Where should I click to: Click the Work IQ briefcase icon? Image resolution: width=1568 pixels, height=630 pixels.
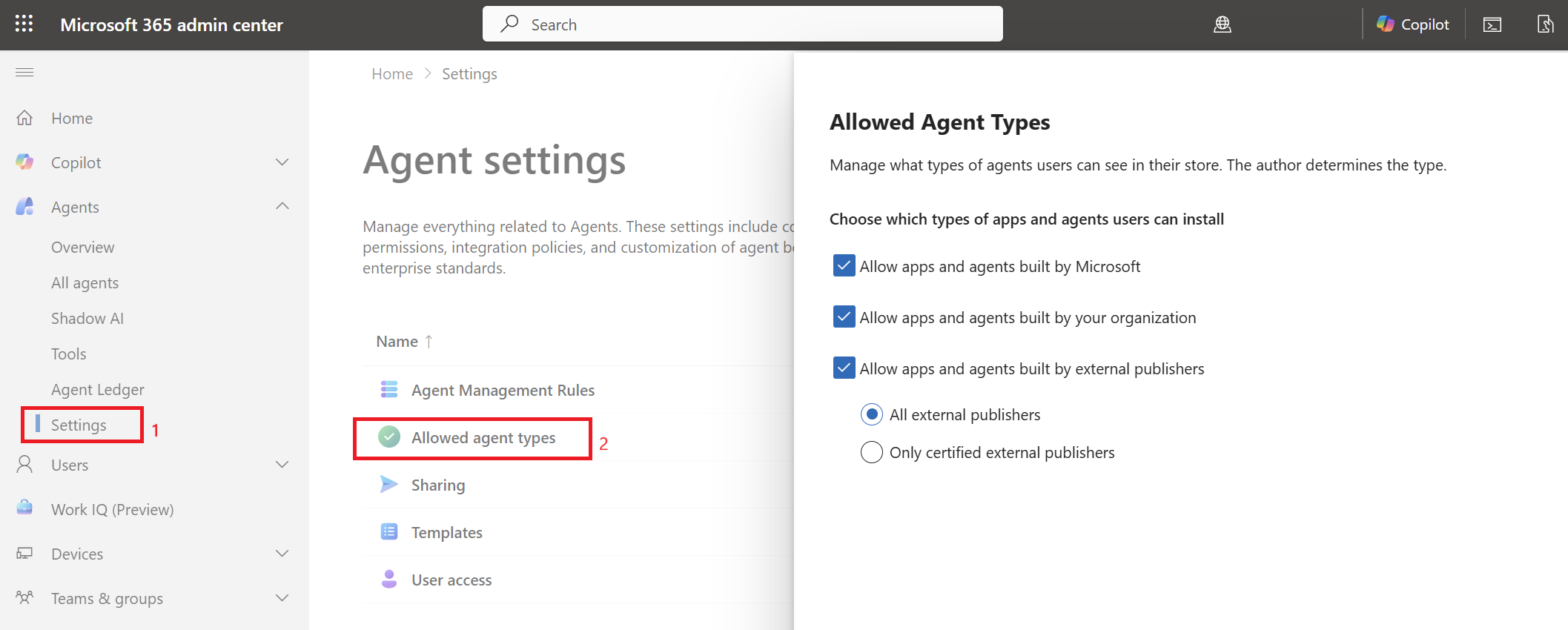point(24,508)
